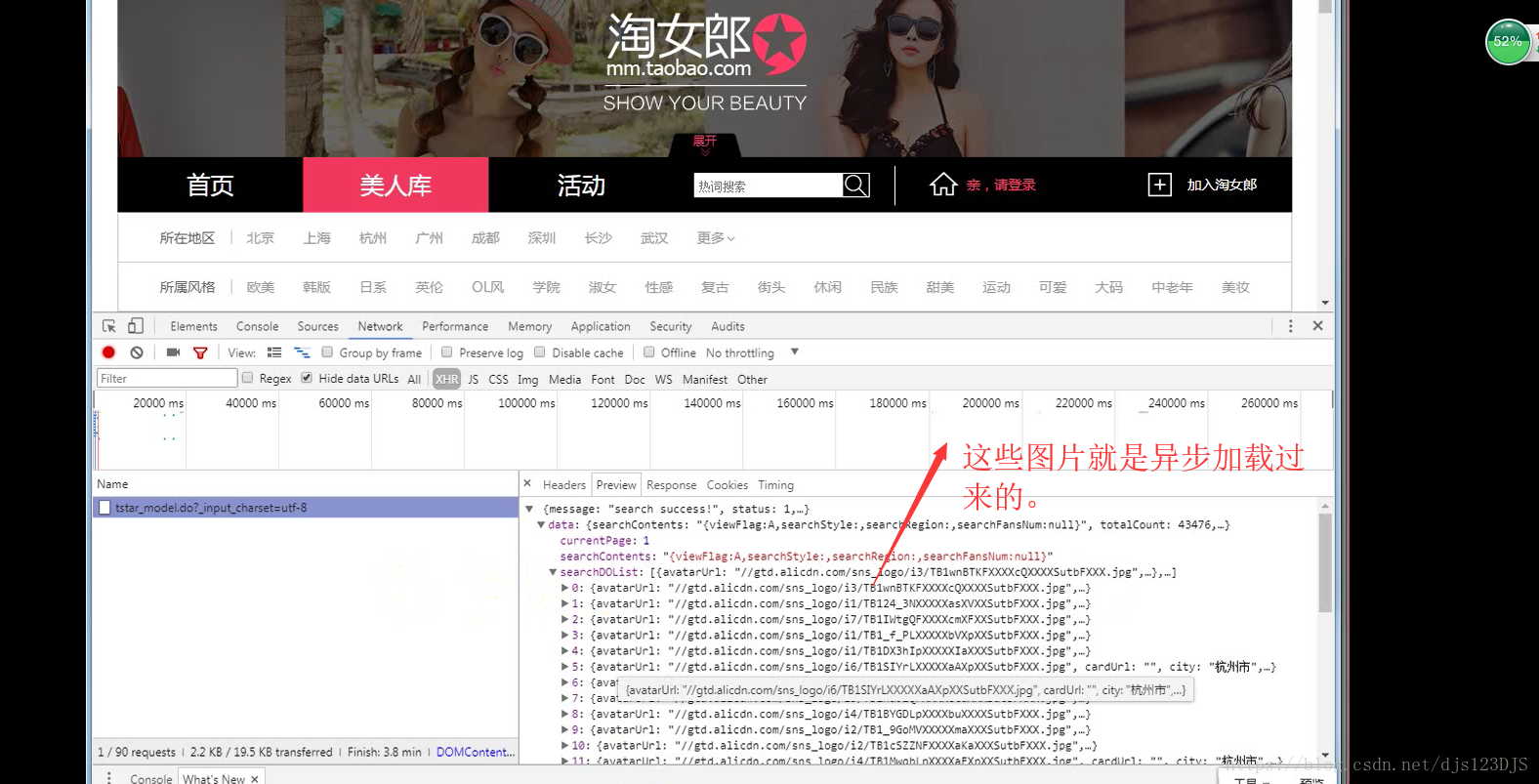Image resolution: width=1539 pixels, height=784 pixels.
Task: Tick checkbox beside tstar_model.do request
Action: click(104, 508)
